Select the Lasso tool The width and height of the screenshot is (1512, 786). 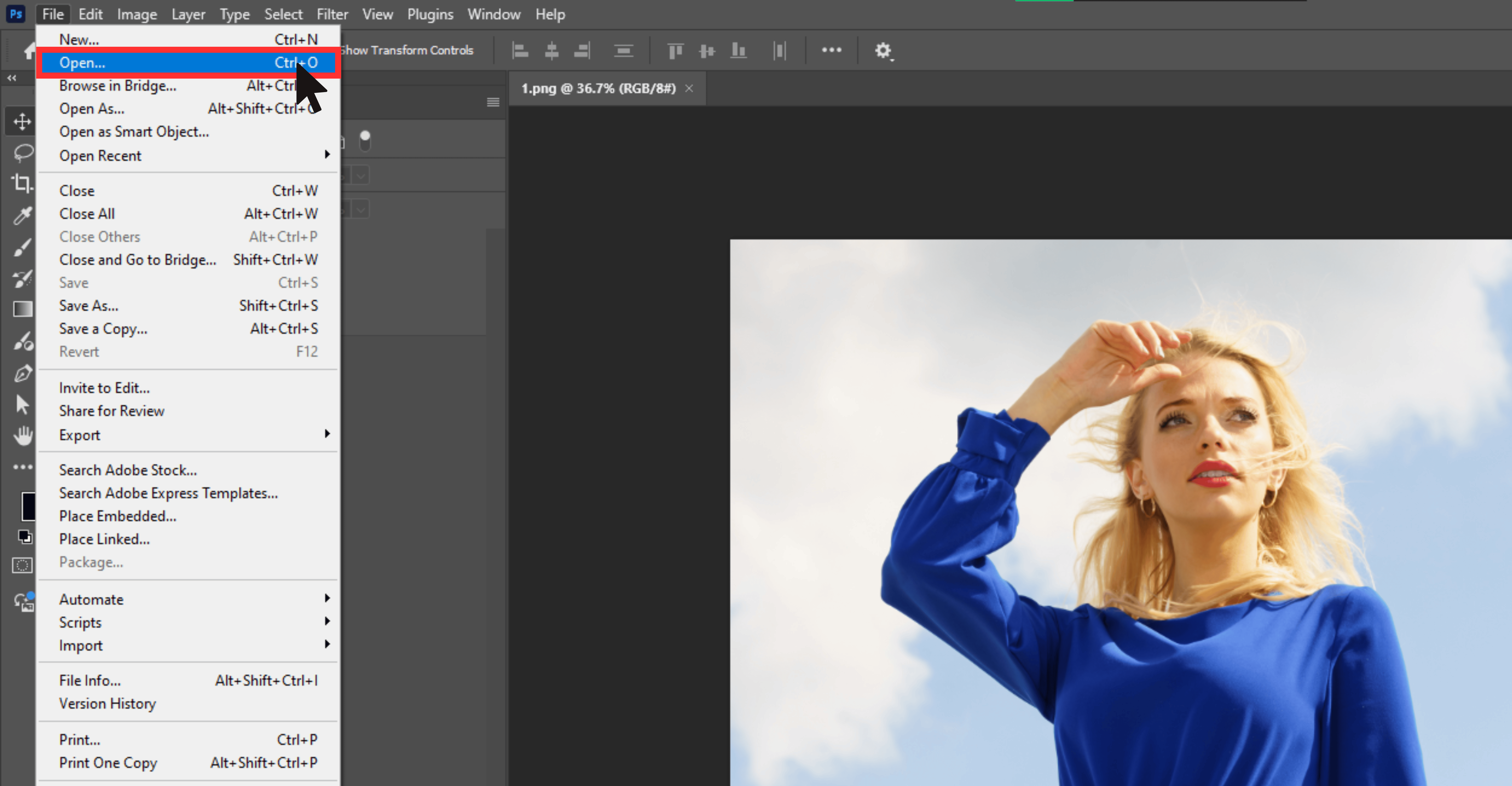[23, 153]
